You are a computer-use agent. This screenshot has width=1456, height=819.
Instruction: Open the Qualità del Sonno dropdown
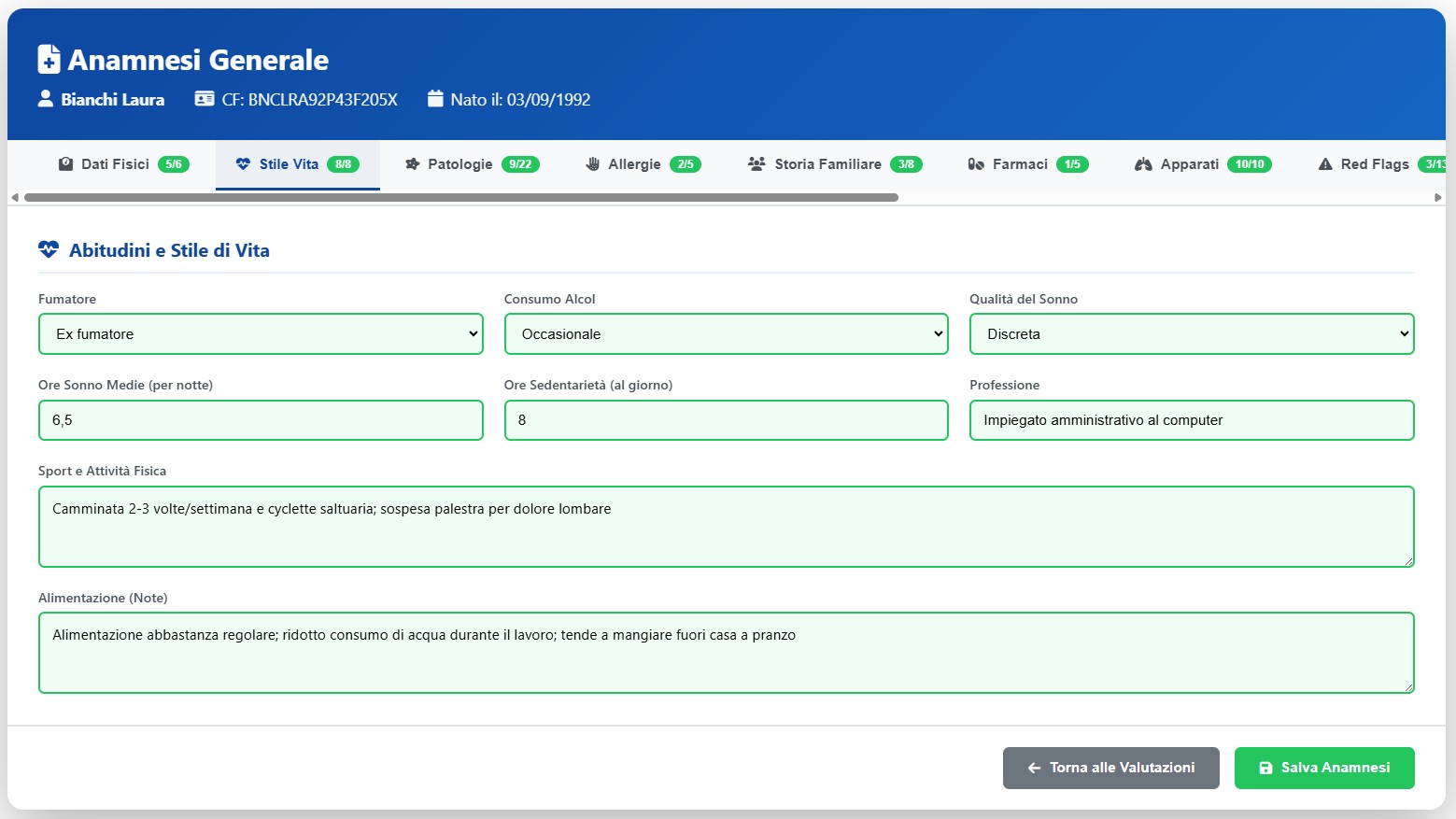tap(1191, 334)
